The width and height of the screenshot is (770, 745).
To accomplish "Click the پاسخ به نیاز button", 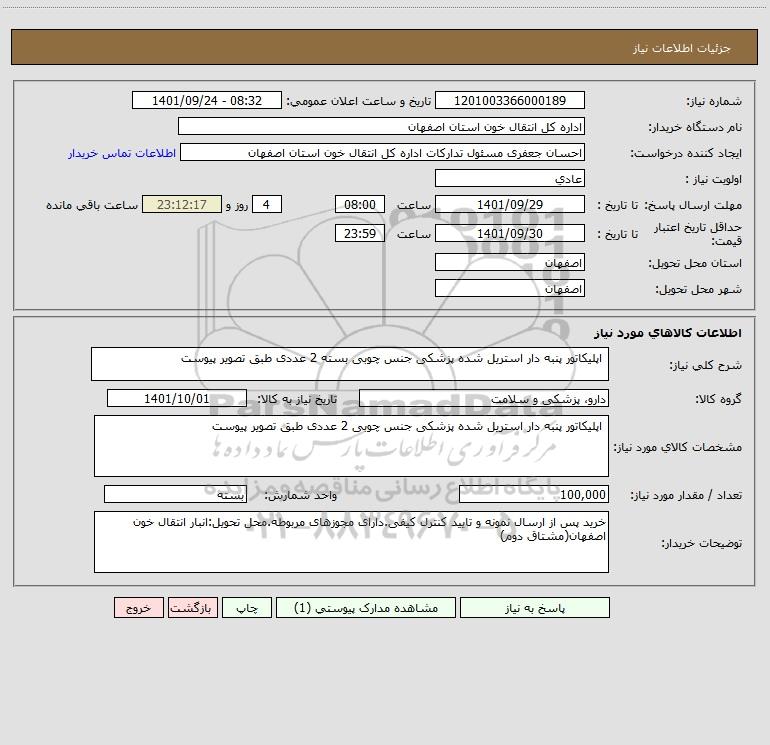I will 535,608.
